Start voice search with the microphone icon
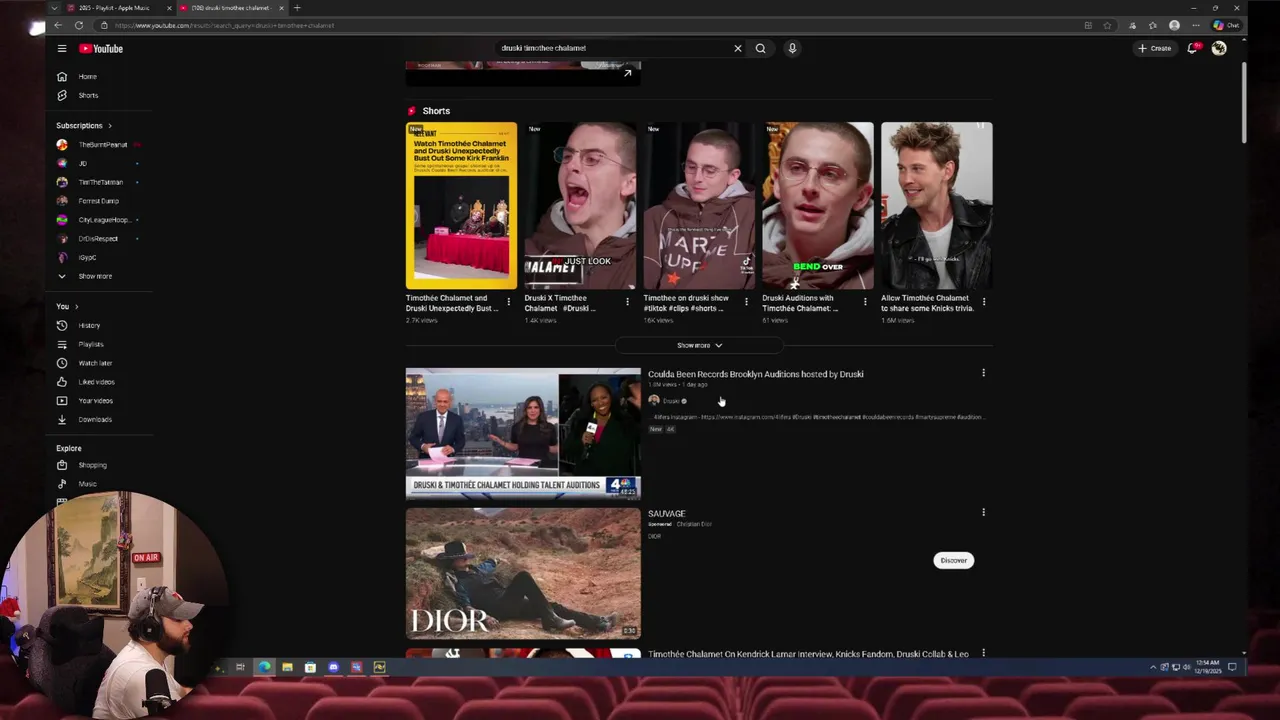The image size is (1280, 720). 792,48
